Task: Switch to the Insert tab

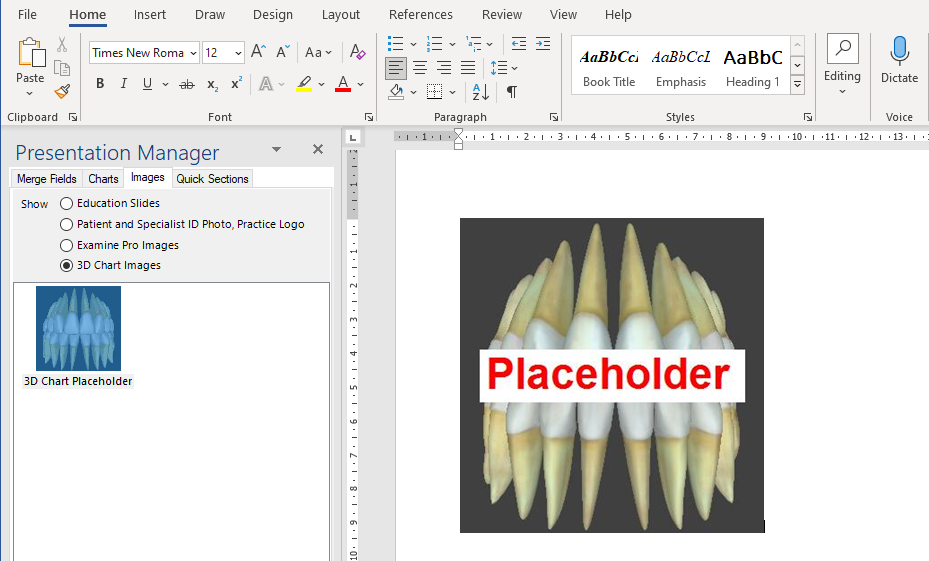Action: (x=149, y=15)
